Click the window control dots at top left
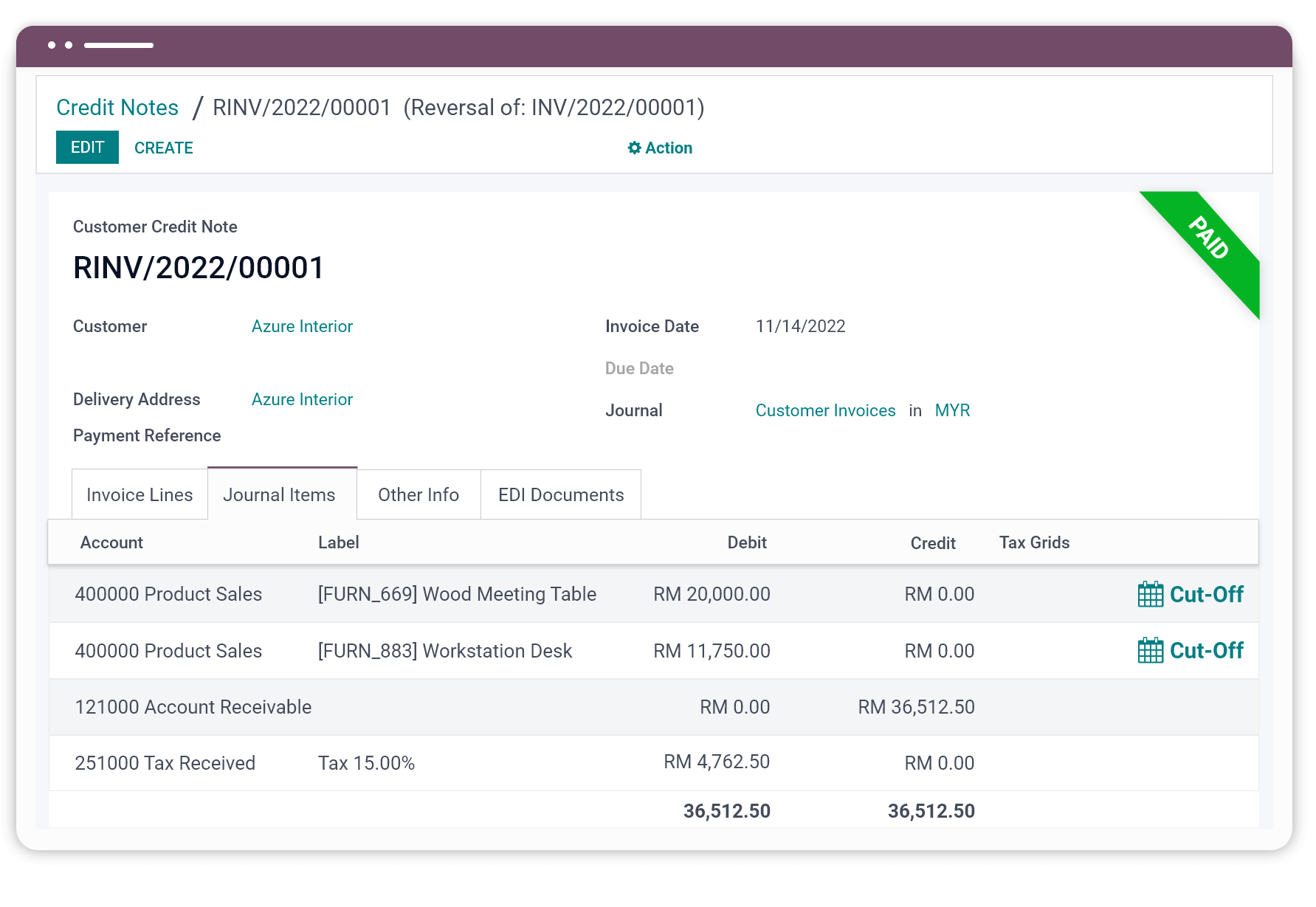Image resolution: width=1316 pixels, height=907 pixels. point(60,45)
